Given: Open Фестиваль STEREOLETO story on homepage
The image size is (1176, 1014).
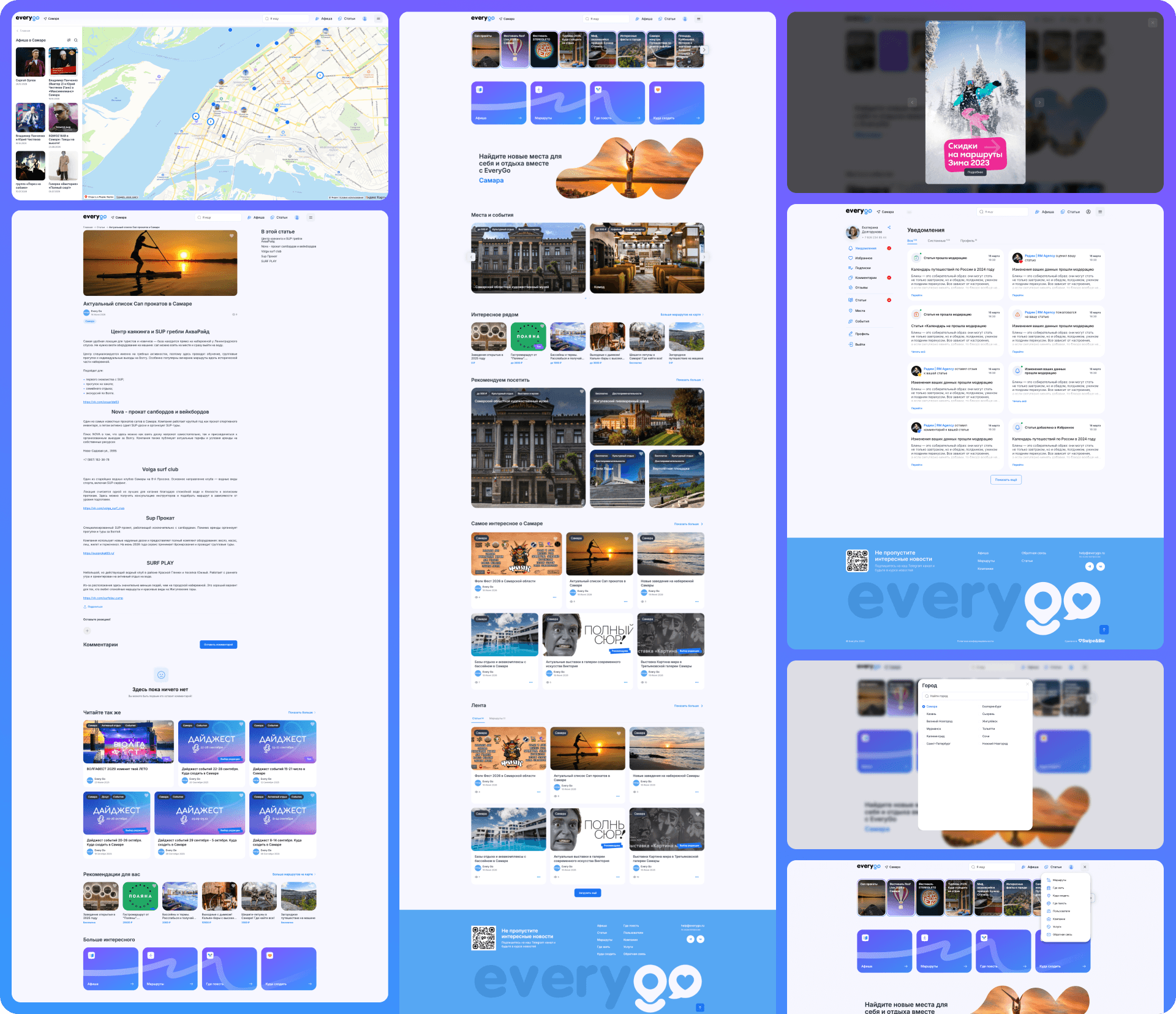Looking at the screenshot, I should 543,50.
